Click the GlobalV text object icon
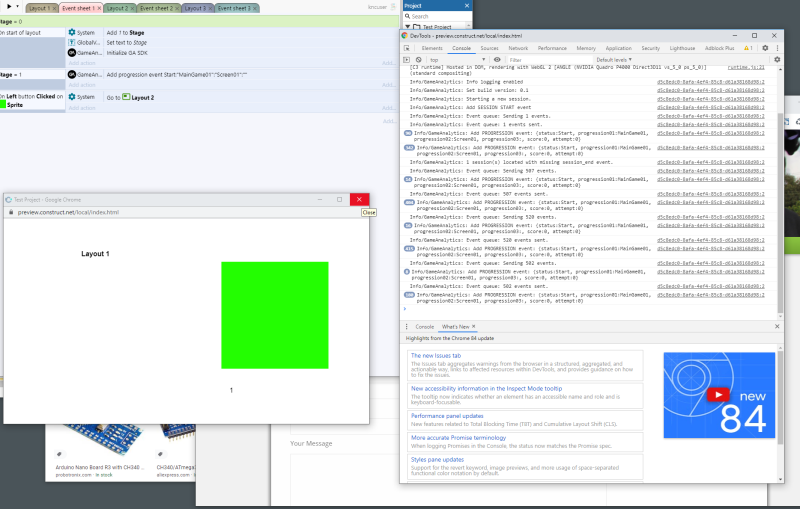Image resolution: width=800 pixels, height=509 pixels. (x=72, y=42)
